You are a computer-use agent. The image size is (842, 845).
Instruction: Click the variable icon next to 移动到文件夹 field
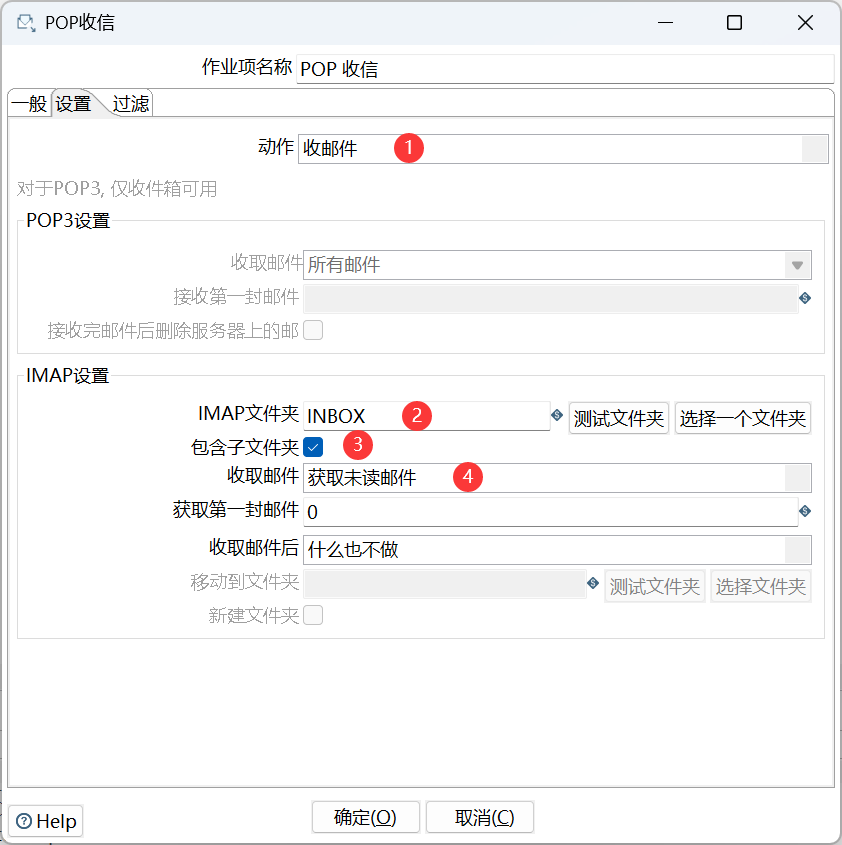[593, 583]
